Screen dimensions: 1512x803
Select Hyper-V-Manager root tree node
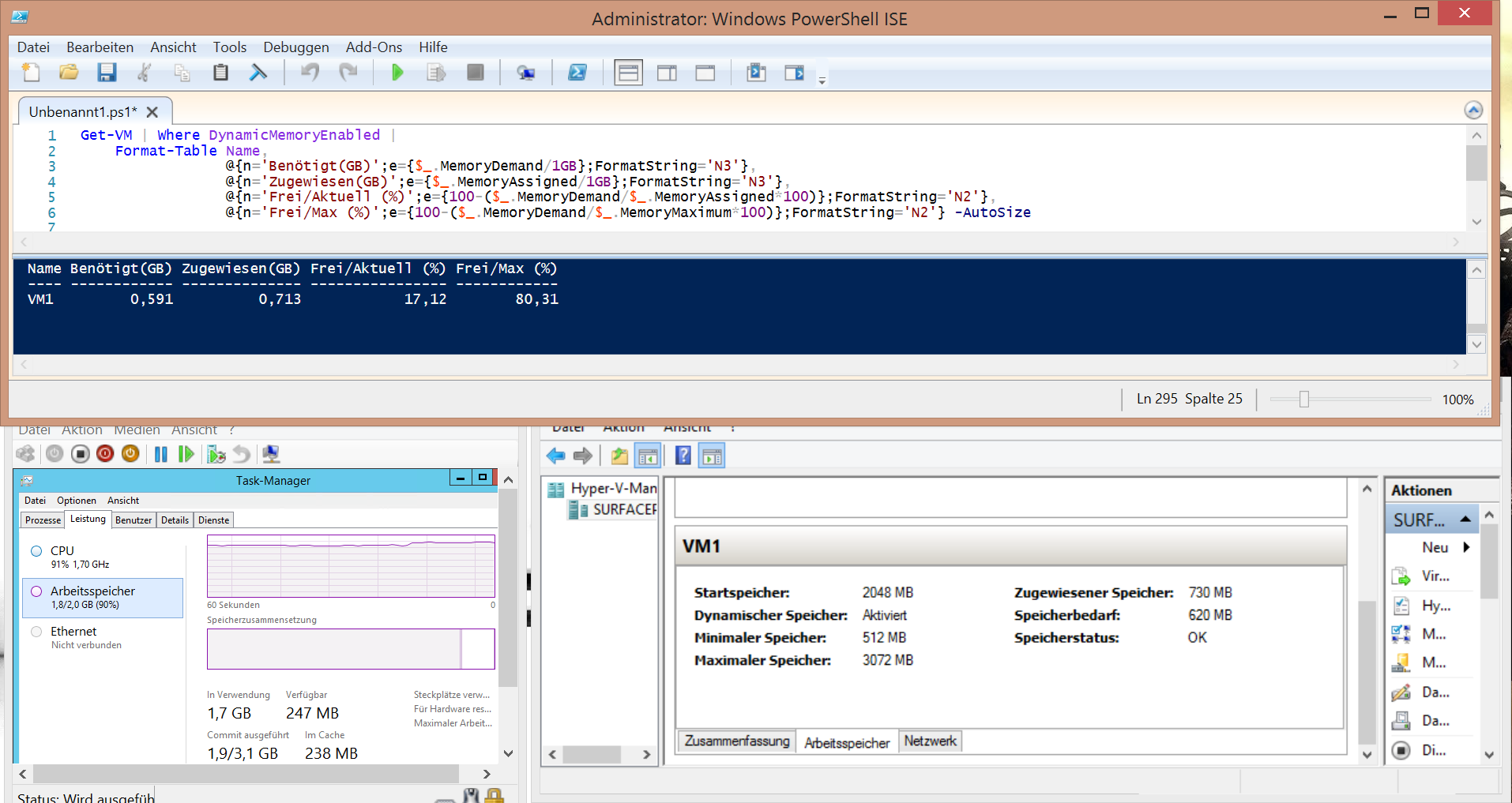tap(603, 489)
